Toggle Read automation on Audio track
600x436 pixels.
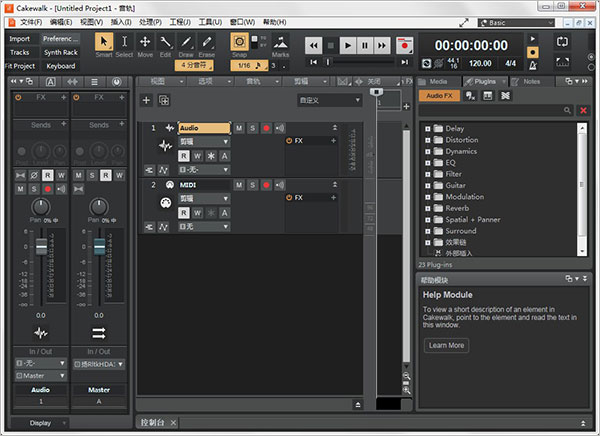[x=184, y=156]
